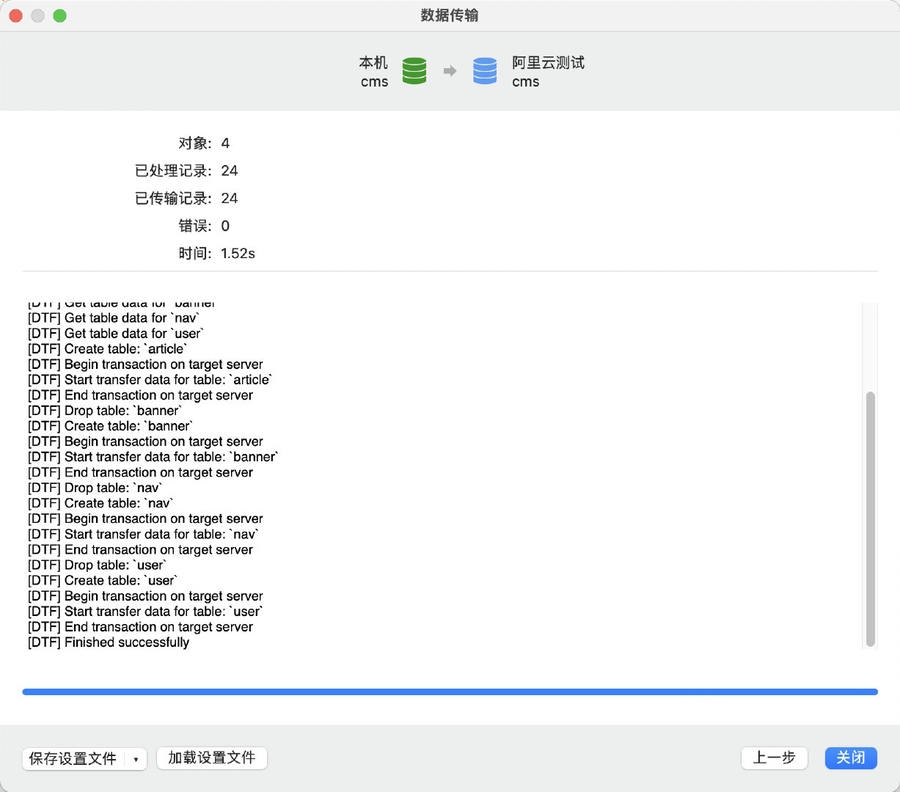The height and width of the screenshot is (792, 900).
Task: Click the blue target database icon
Action: [x=485, y=71]
